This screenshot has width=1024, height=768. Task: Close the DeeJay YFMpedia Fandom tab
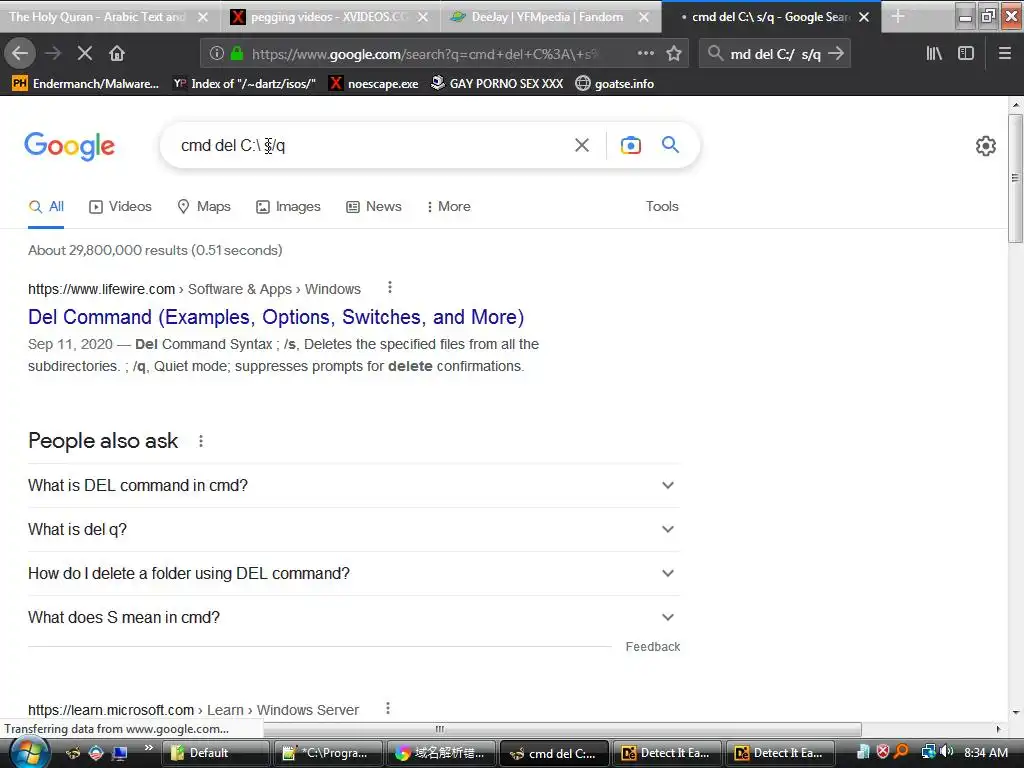(x=644, y=17)
